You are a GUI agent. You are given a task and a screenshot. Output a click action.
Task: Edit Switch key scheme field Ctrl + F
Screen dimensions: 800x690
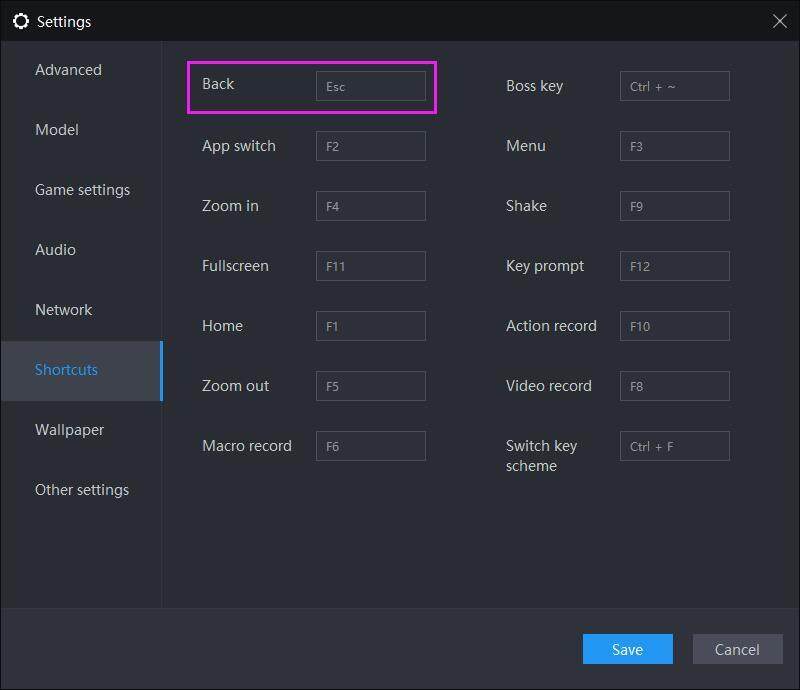coord(674,446)
